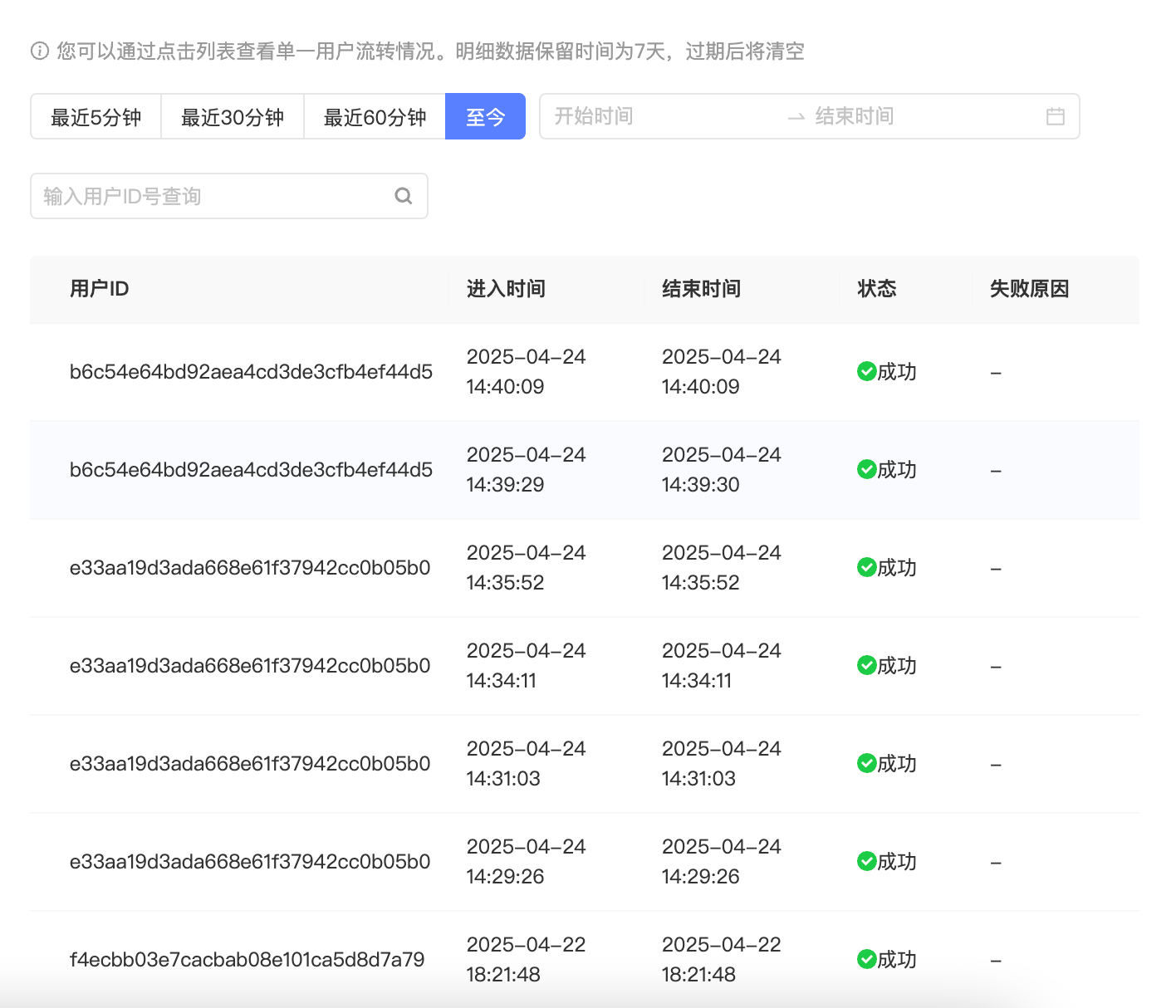Viewport: 1176px width, 1008px height.
Task: Open user e33aa19d3ada668e61f37942cc0b05b0 in the 14:31:03 row
Action: coord(250,764)
